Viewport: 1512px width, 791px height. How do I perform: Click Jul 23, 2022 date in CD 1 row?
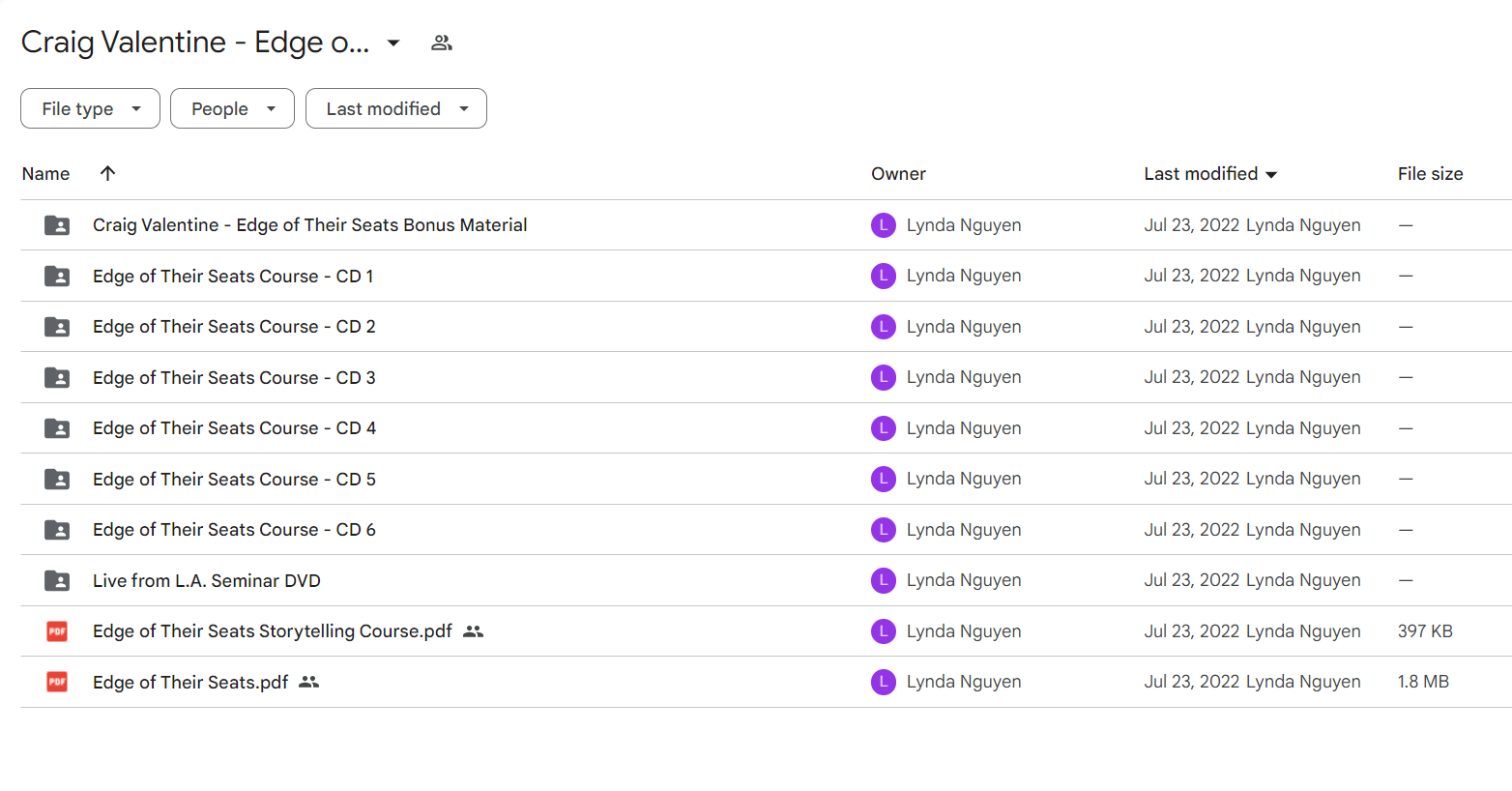pos(1192,276)
